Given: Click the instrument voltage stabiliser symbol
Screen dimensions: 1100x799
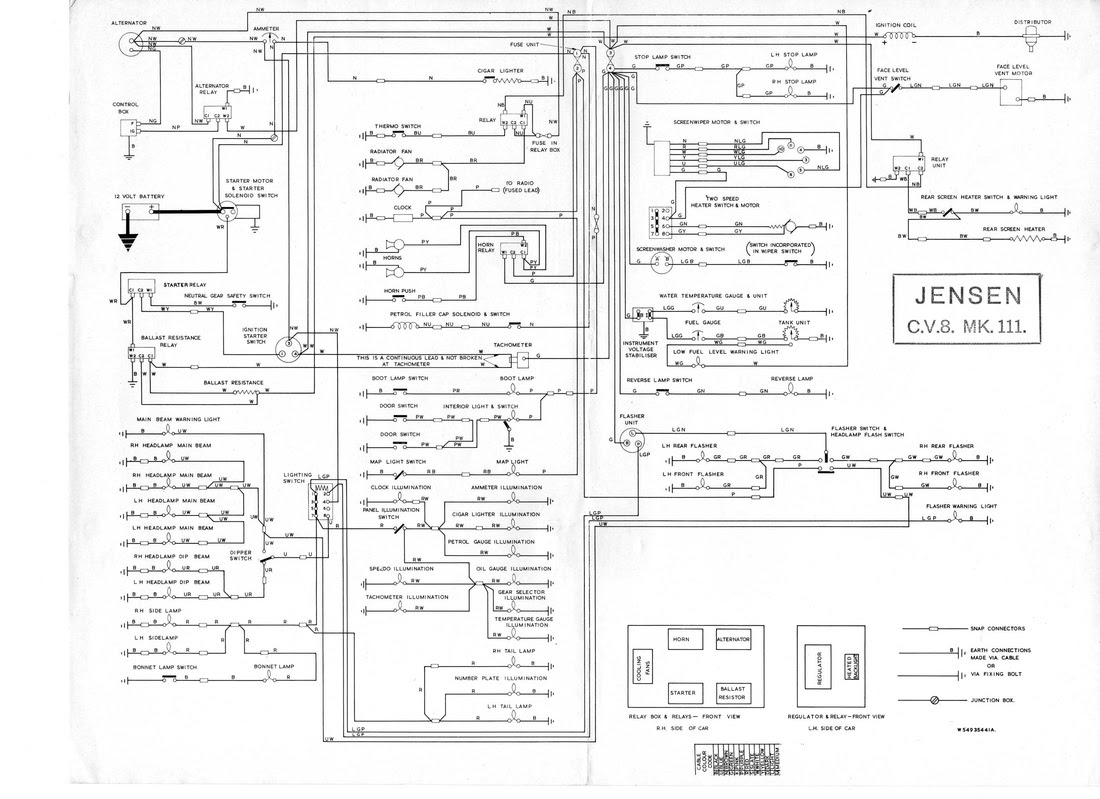Looking at the screenshot, I should click(x=642, y=315).
